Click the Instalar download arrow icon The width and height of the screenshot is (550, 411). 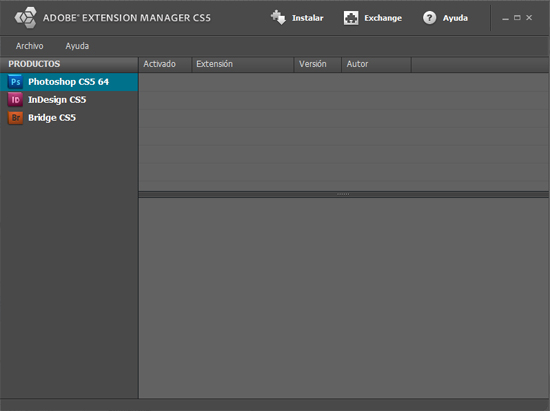click(x=279, y=18)
